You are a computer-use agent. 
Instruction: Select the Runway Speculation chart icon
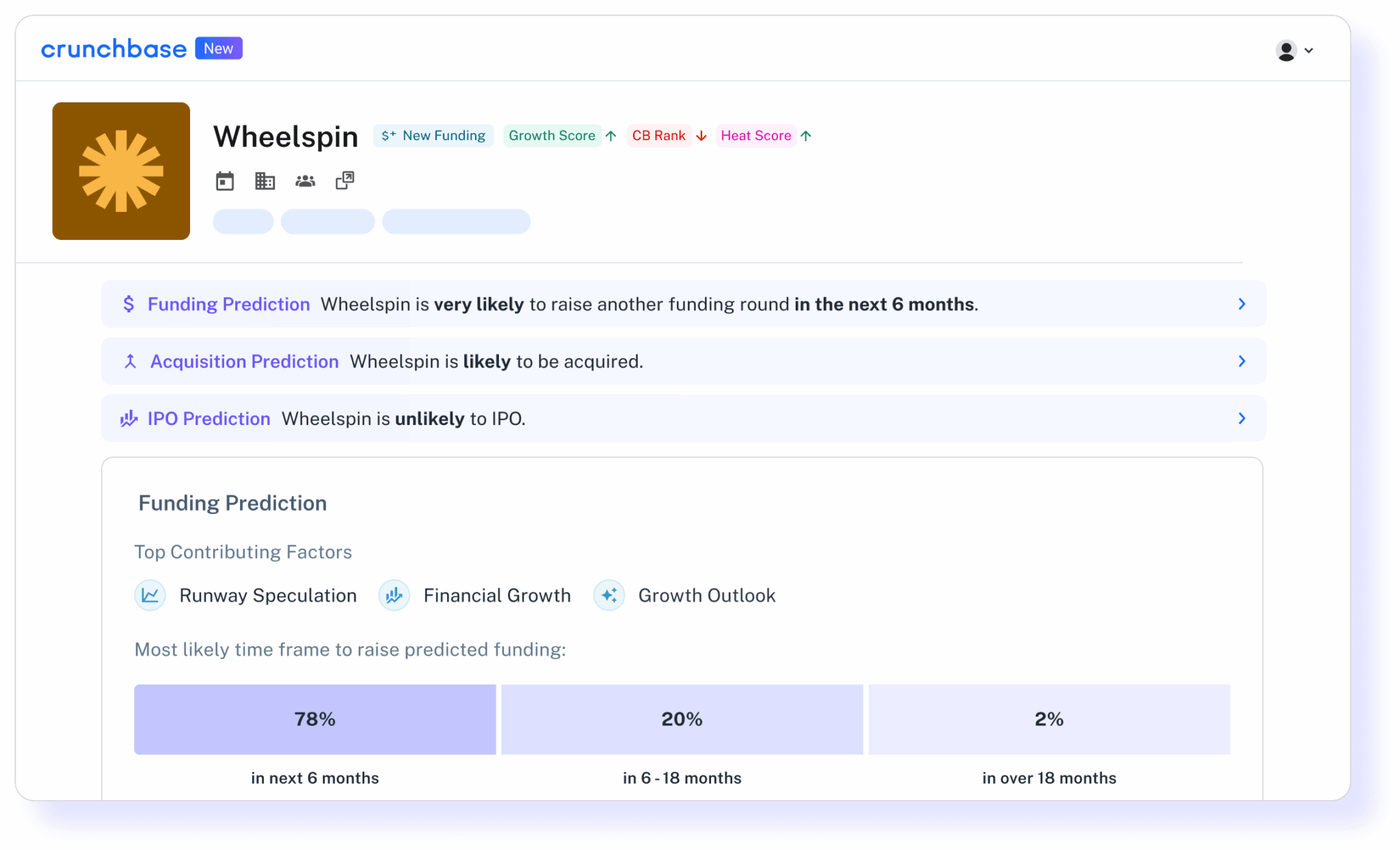coord(150,595)
